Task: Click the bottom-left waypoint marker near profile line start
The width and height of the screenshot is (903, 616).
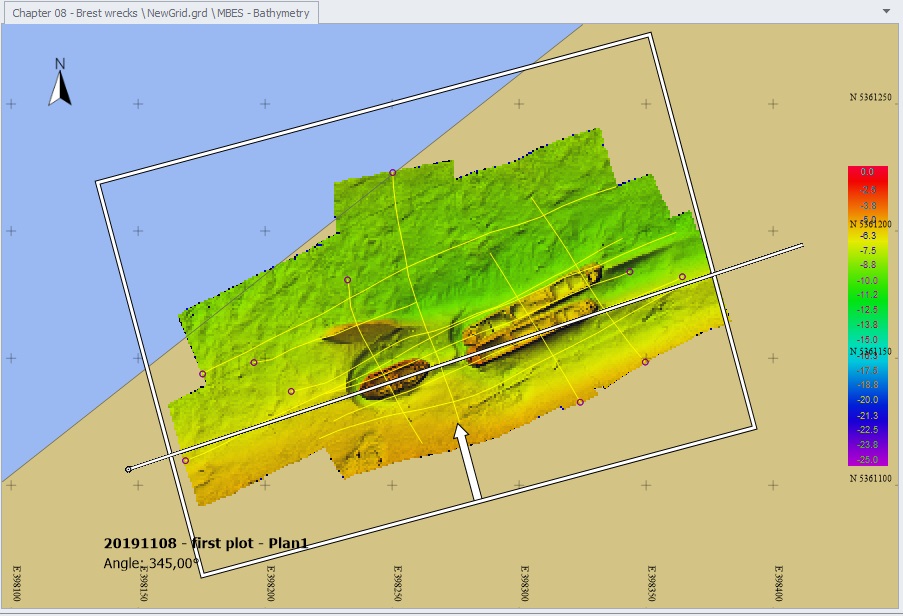Action: click(x=185, y=461)
